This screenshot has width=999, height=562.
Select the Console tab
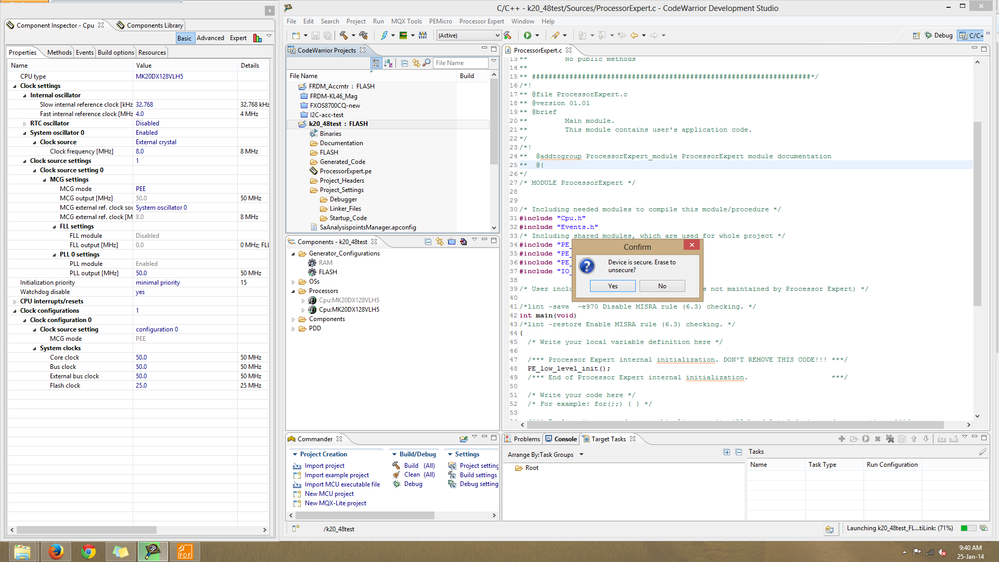click(x=561, y=439)
